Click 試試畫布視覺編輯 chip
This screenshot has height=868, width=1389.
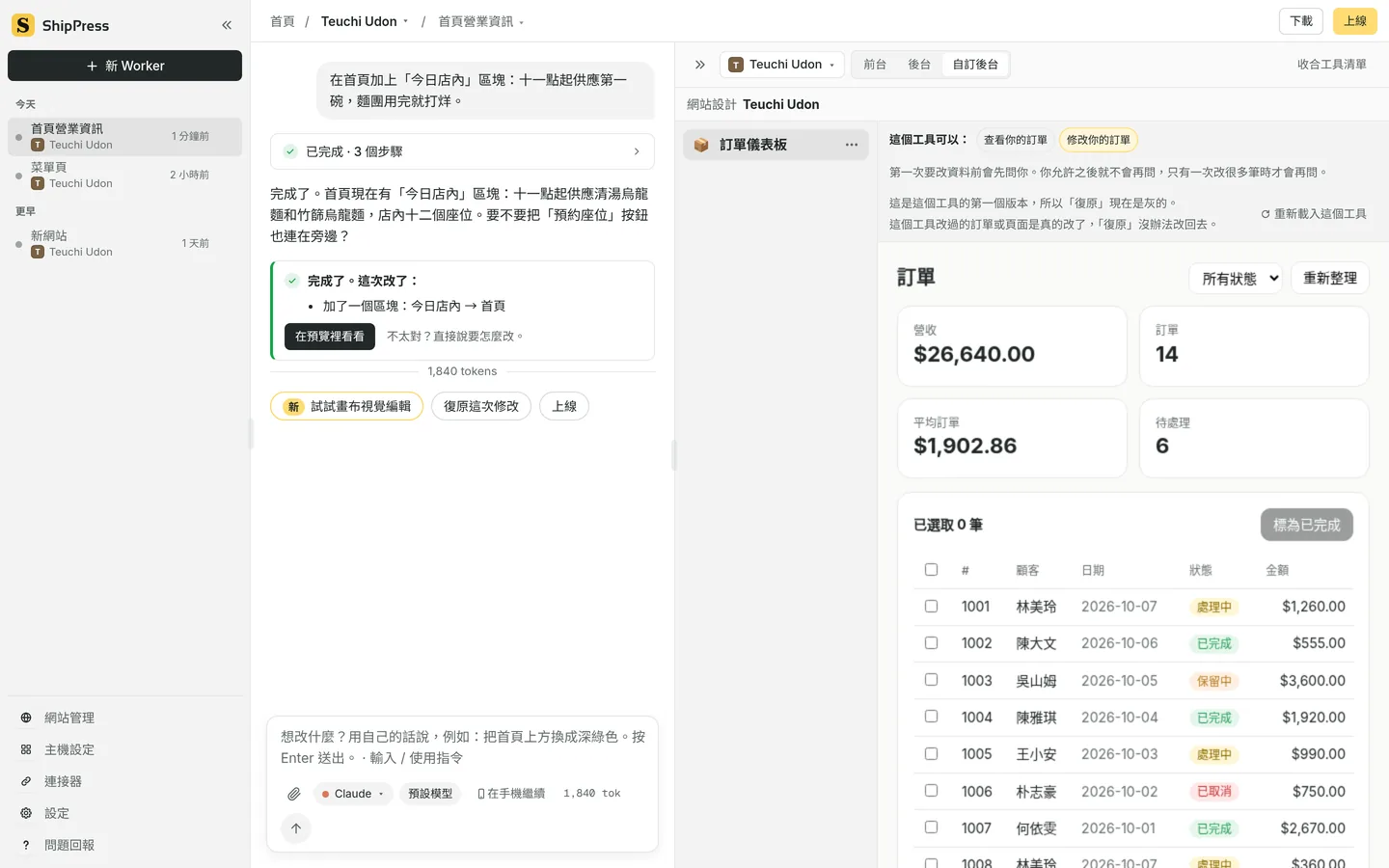[347, 406]
